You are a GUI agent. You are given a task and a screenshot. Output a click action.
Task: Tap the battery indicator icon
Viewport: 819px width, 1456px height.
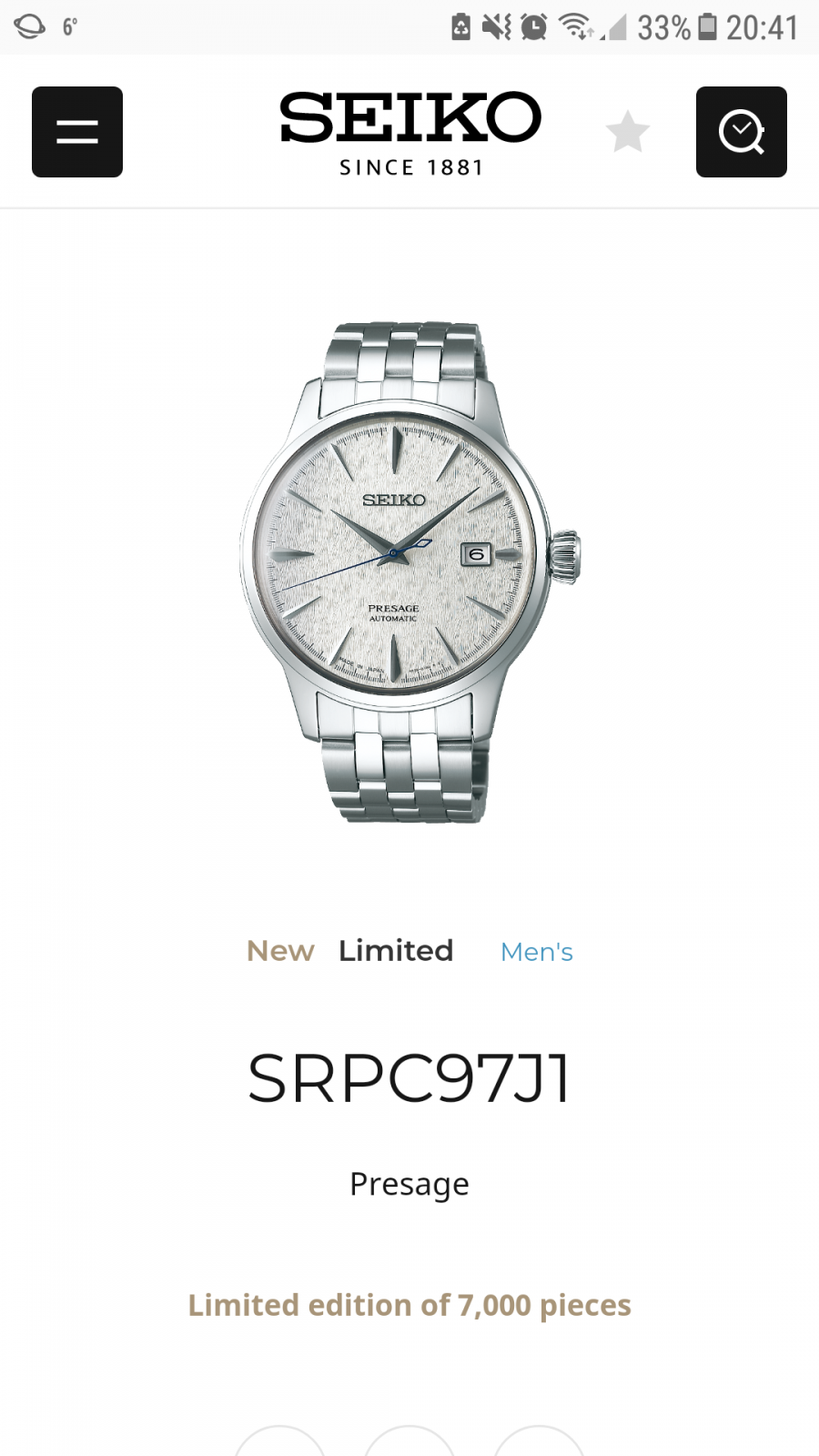click(707, 27)
